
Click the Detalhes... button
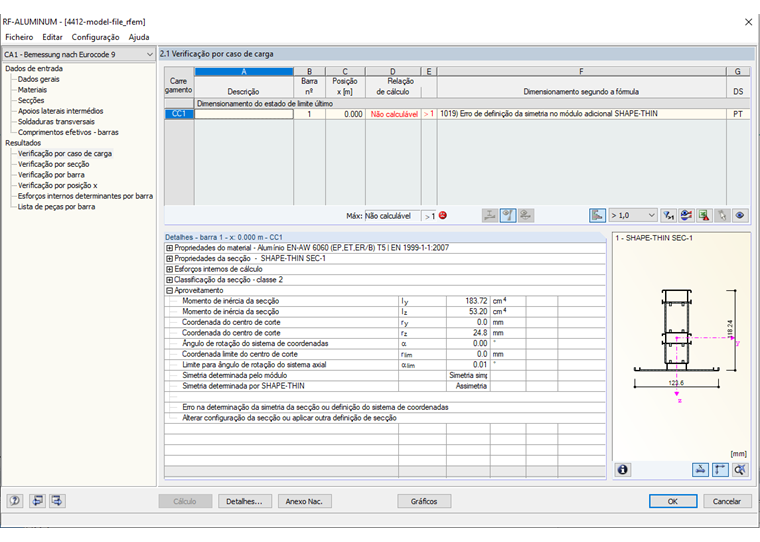click(244, 501)
